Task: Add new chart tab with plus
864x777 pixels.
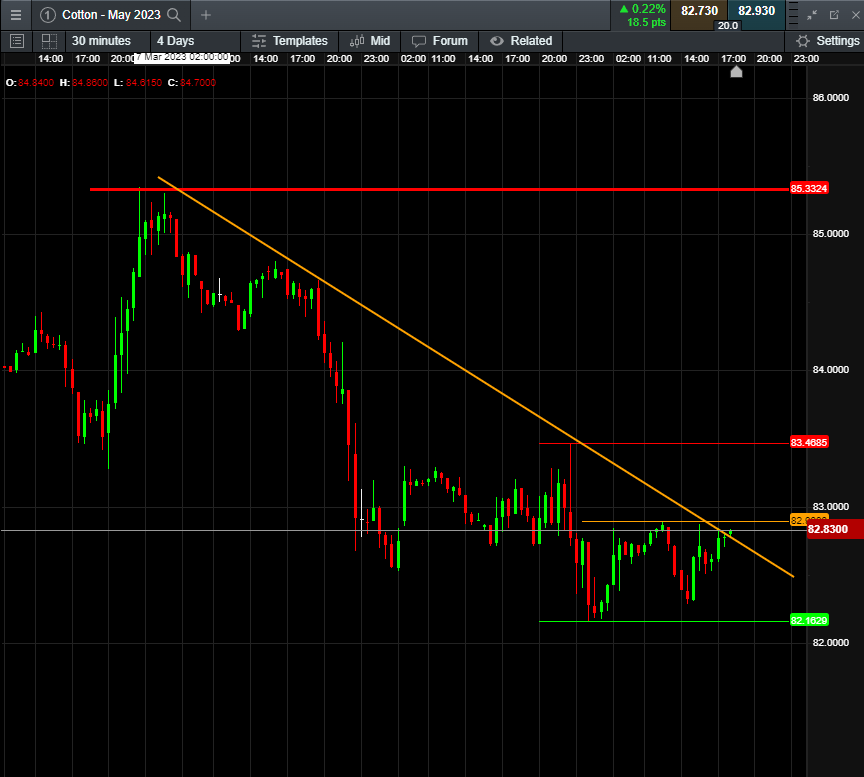Action: coord(206,15)
